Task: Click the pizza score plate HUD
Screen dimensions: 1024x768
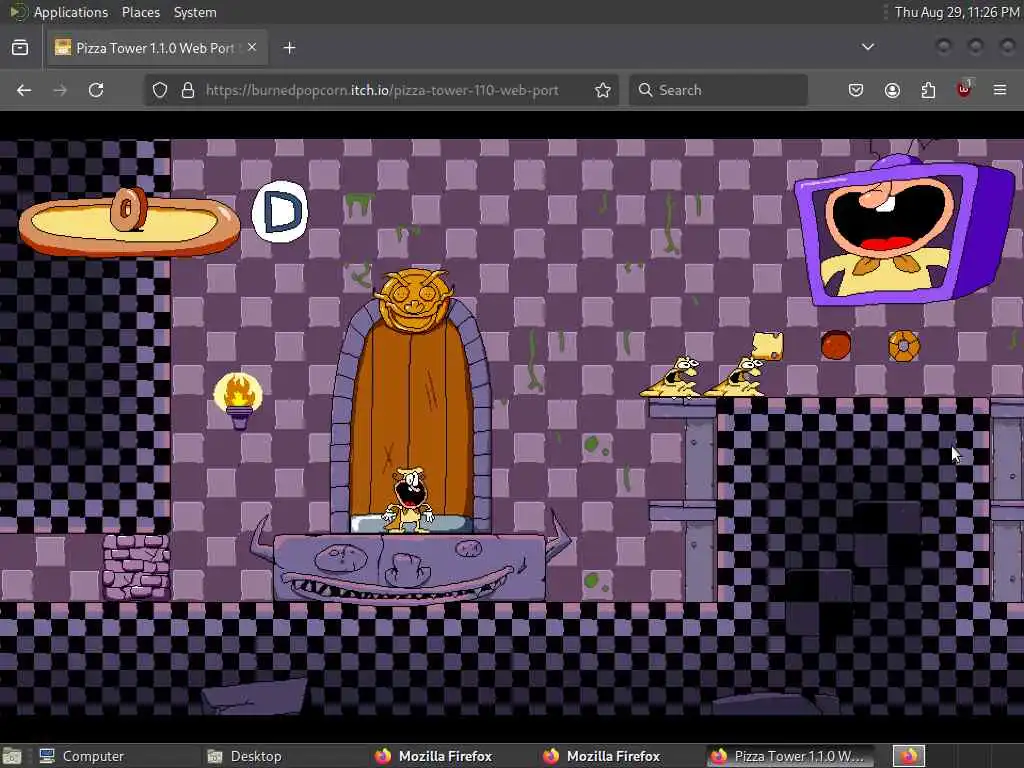Action: 129,223
